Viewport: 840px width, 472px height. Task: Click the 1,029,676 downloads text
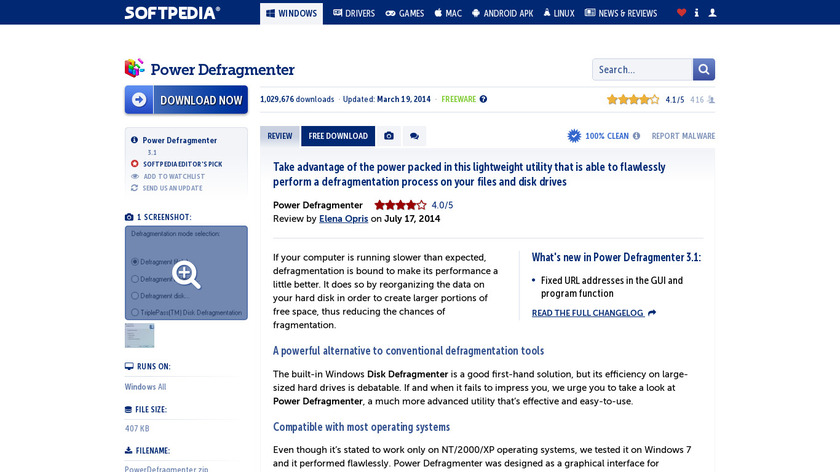click(x=297, y=99)
